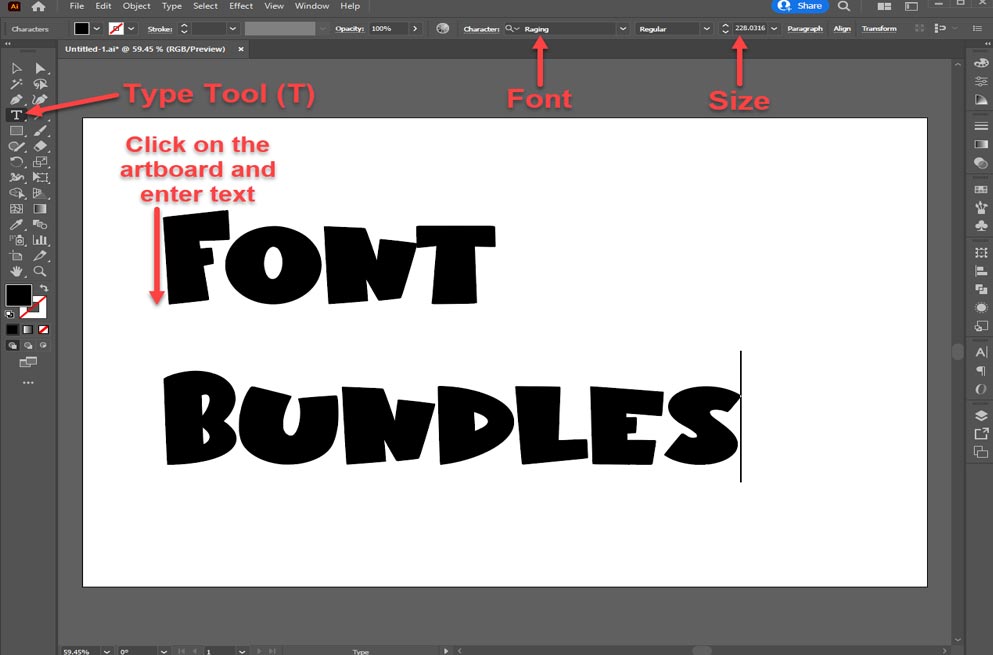Open the Layers panel icon

[981, 416]
